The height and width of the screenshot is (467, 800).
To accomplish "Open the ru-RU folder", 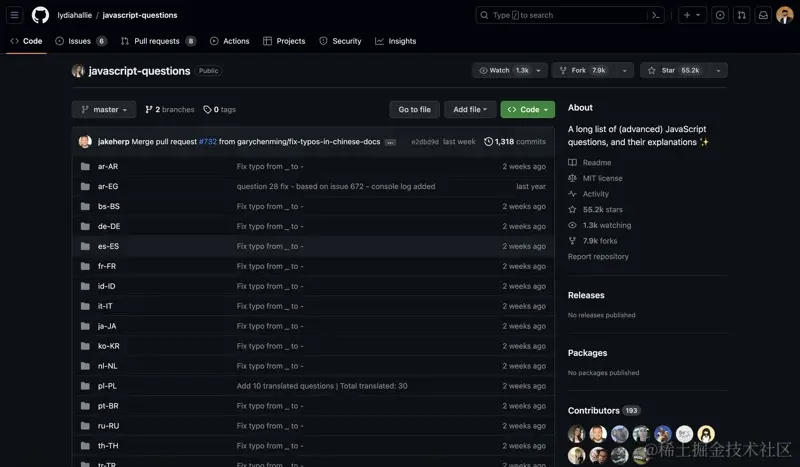I will click(108, 426).
